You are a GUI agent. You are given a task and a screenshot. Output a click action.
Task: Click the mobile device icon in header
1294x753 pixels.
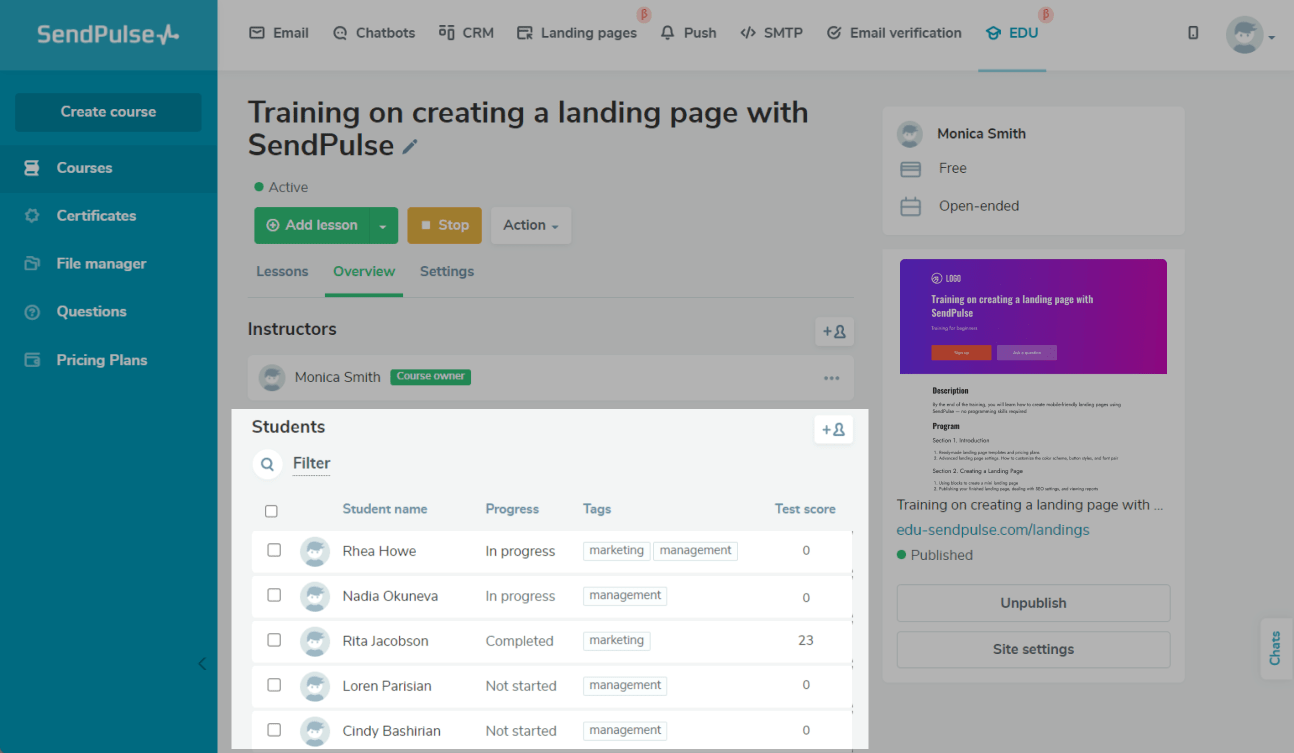tap(1193, 33)
